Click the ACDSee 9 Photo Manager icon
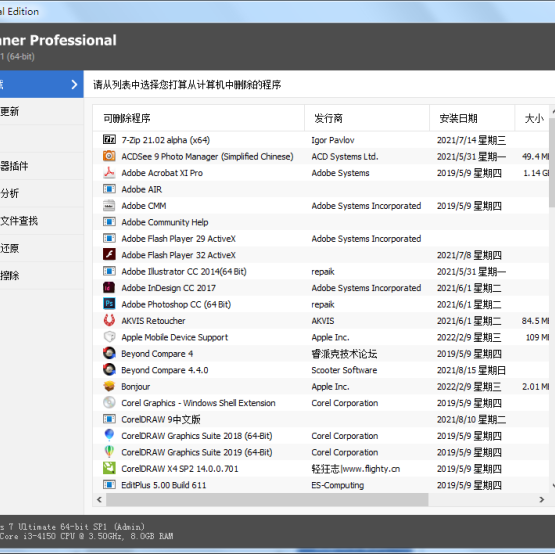 pos(109,156)
